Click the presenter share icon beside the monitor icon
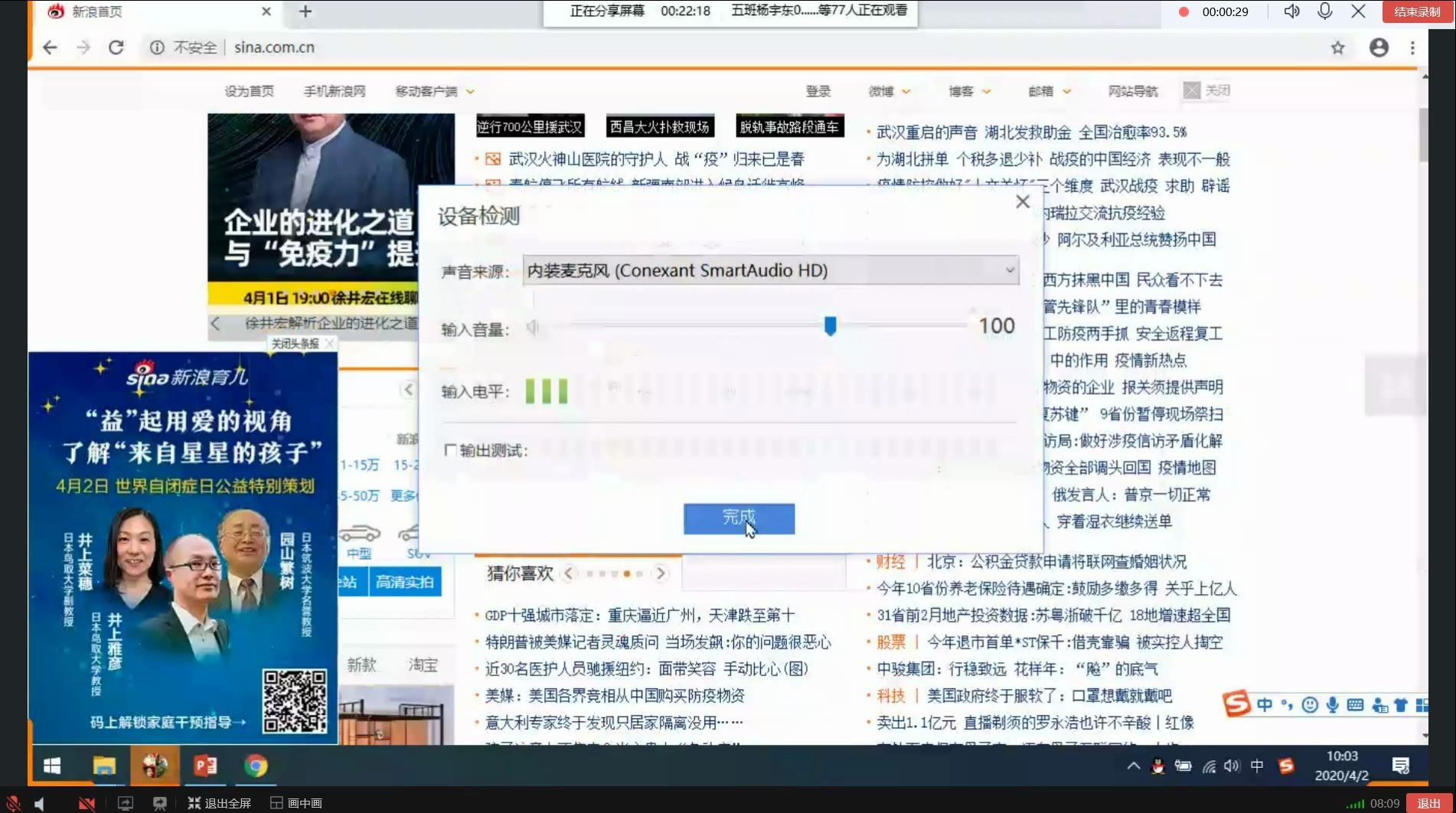The width and height of the screenshot is (1456, 813). [159, 803]
